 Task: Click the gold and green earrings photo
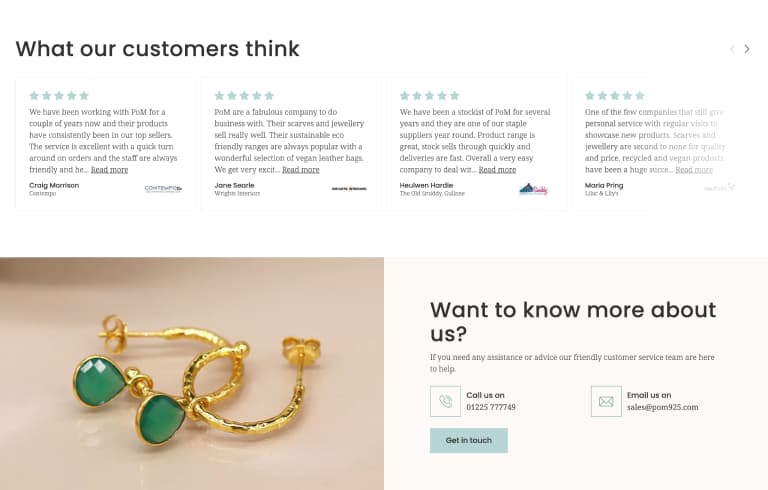click(x=192, y=373)
